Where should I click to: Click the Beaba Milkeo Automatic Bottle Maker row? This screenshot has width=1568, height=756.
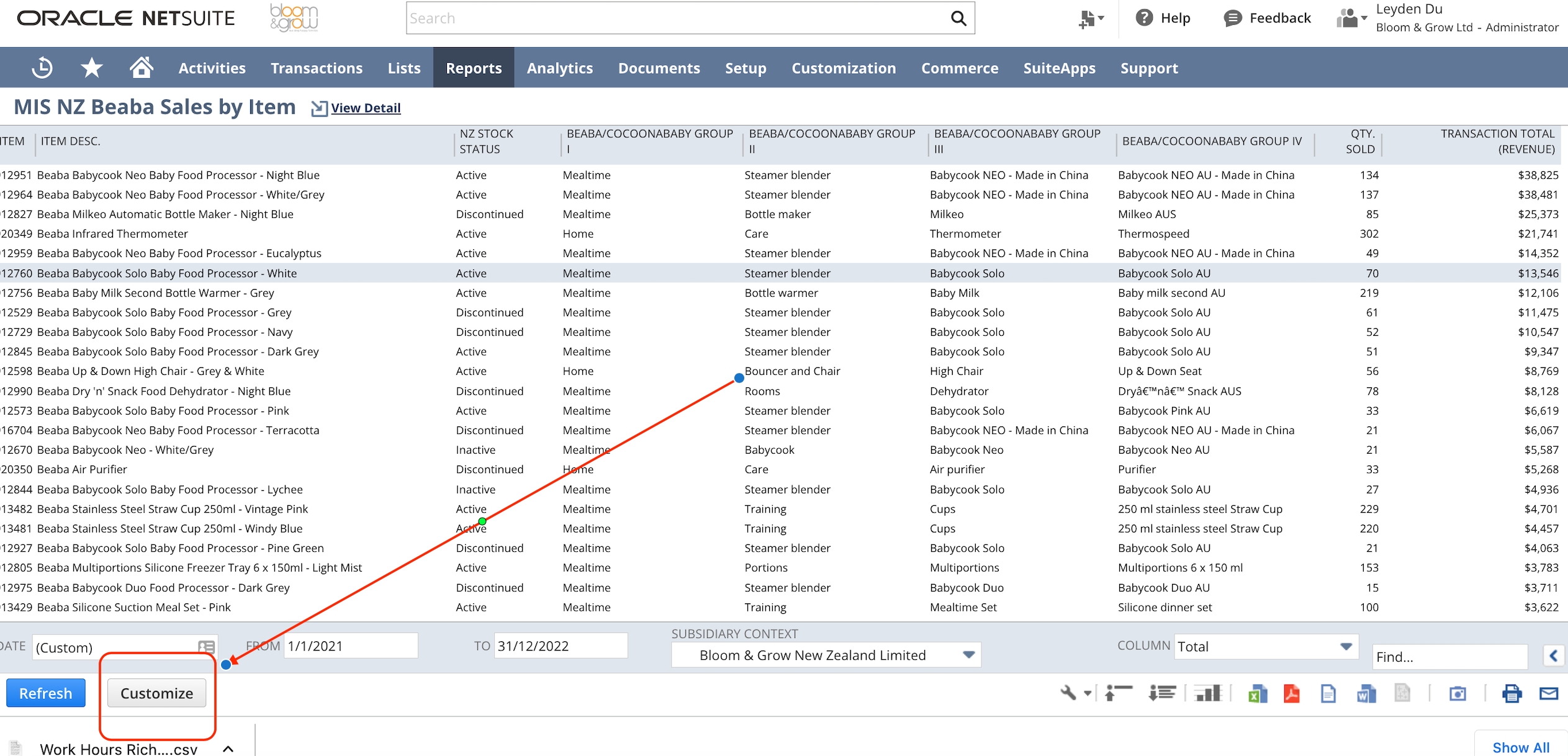(780, 214)
